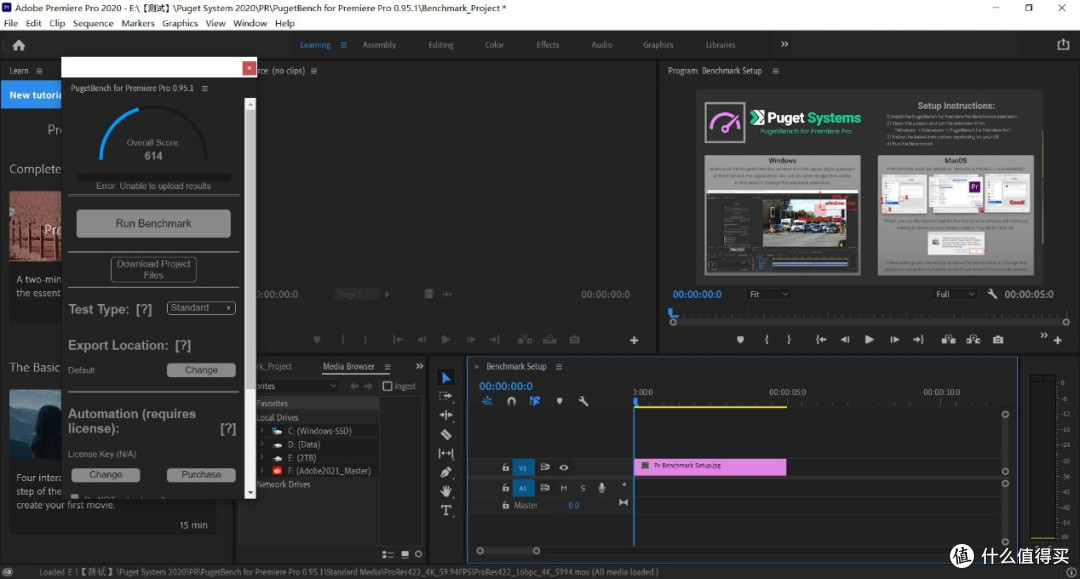Add marker in the timeline panel
The width and height of the screenshot is (1080, 579).
click(x=559, y=401)
